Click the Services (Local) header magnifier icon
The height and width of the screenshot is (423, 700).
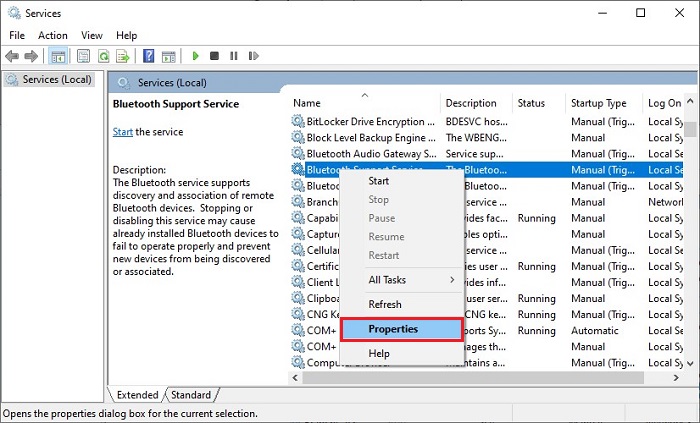(124, 83)
